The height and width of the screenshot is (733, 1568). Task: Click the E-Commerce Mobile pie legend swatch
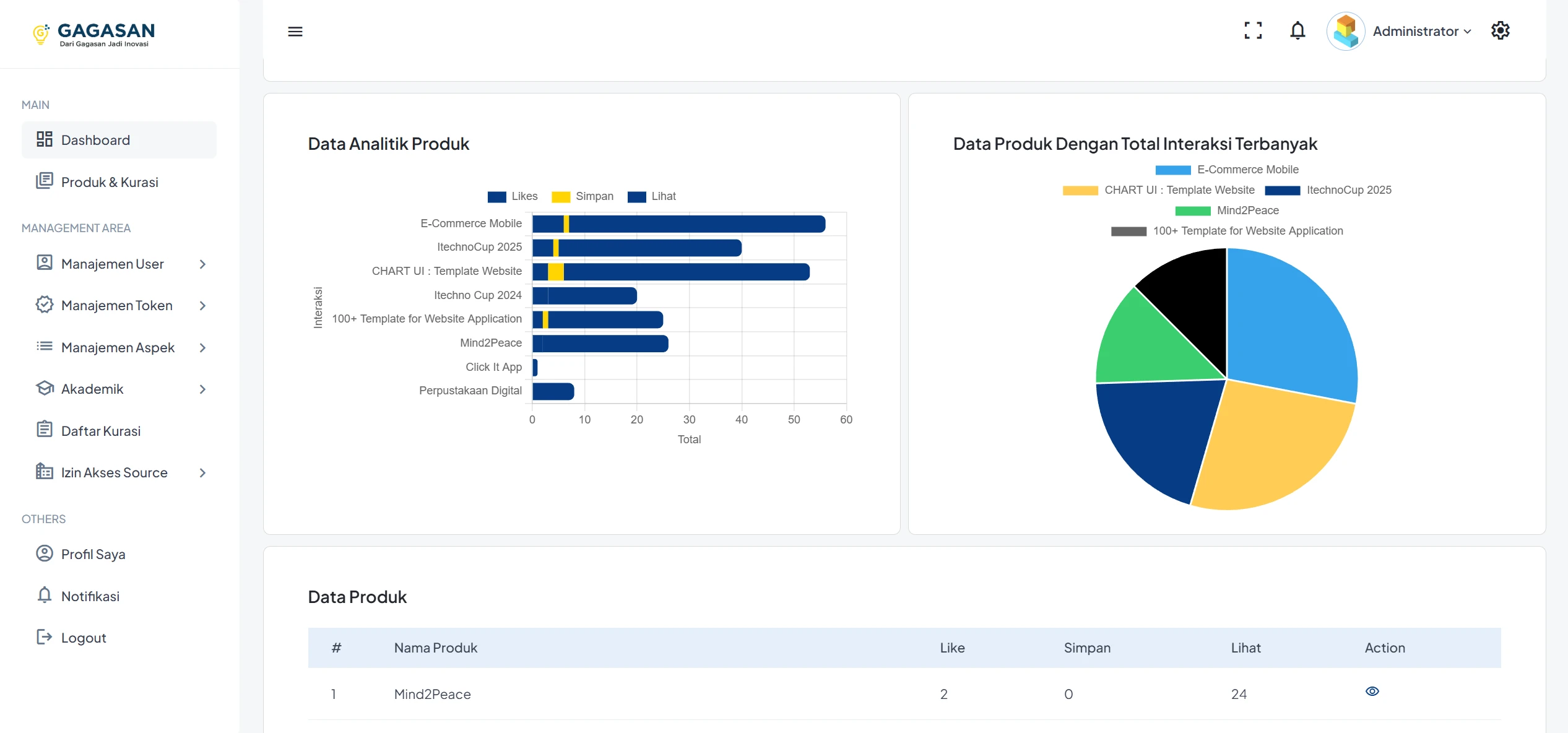(1172, 170)
